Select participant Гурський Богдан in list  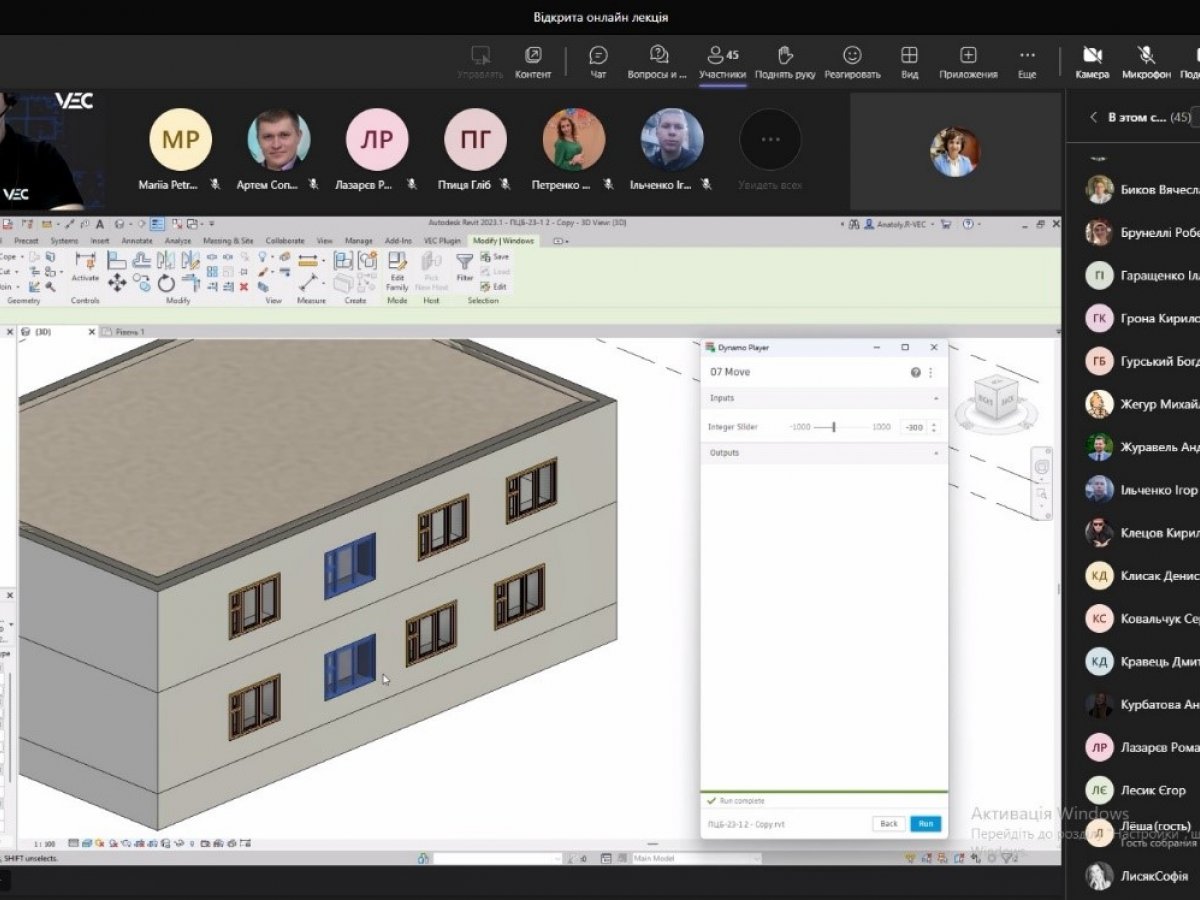coord(1142,361)
